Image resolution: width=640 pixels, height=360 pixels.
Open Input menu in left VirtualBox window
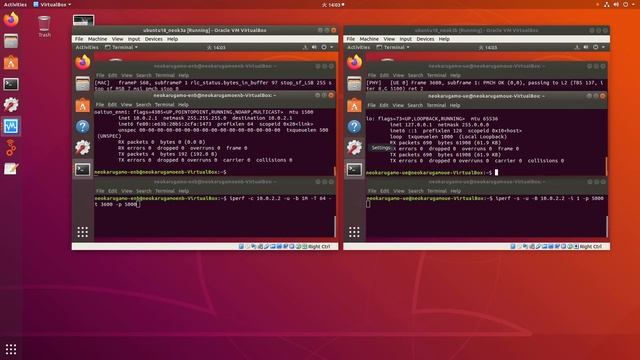tap(134, 39)
